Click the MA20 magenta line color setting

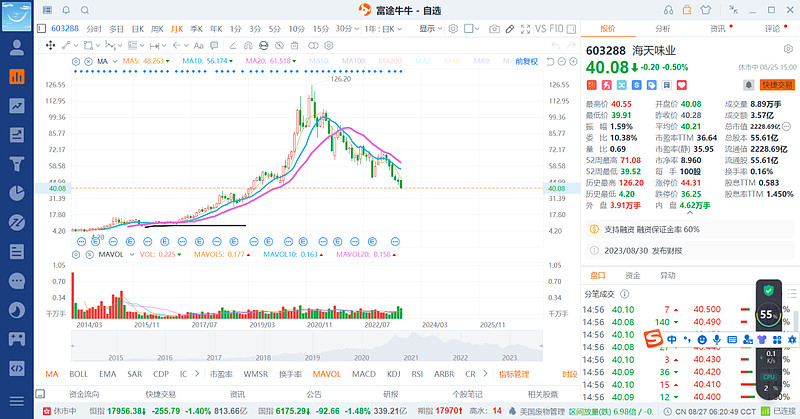[271, 61]
